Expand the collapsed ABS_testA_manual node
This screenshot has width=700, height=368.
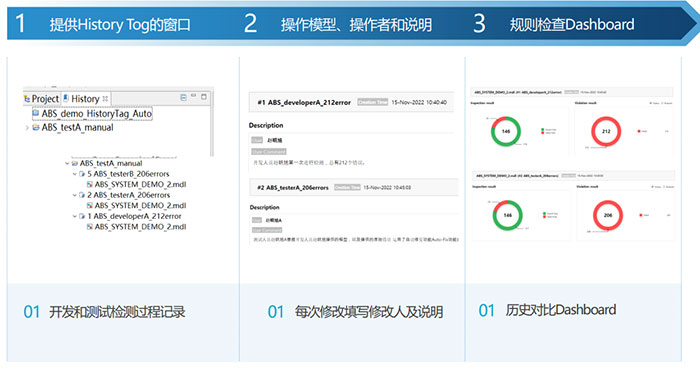pos(27,128)
